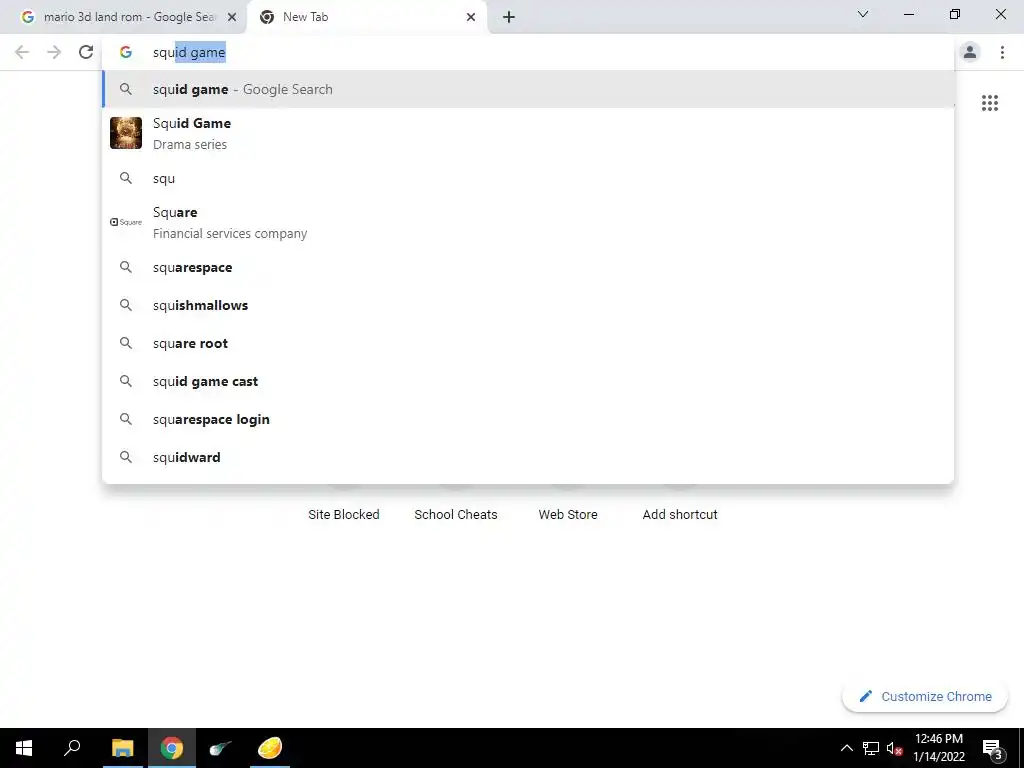Open the School Cheats shortcut
Viewport: 1024px width, 768px height.
point(456,515)
